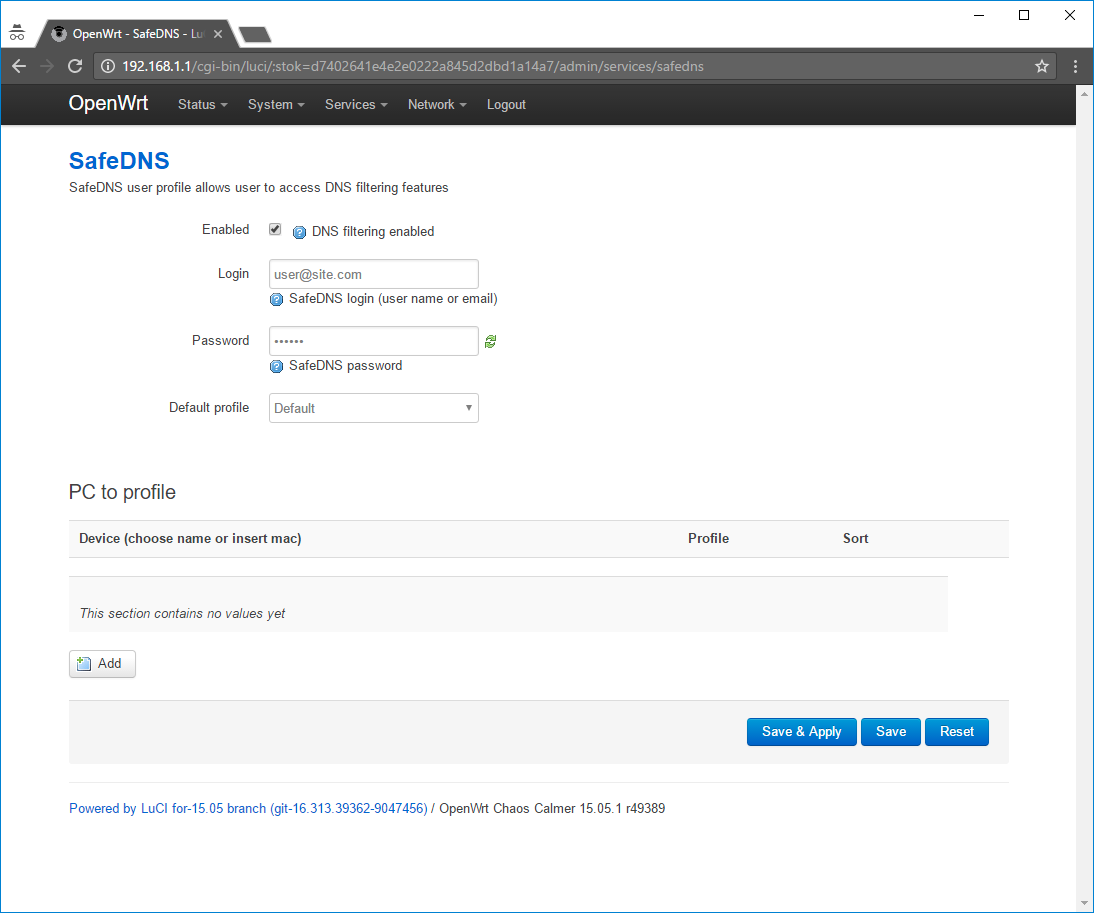Screen dimensions: 1094x913
Task: Focus the Login input field
Action: tap(373, 274)
